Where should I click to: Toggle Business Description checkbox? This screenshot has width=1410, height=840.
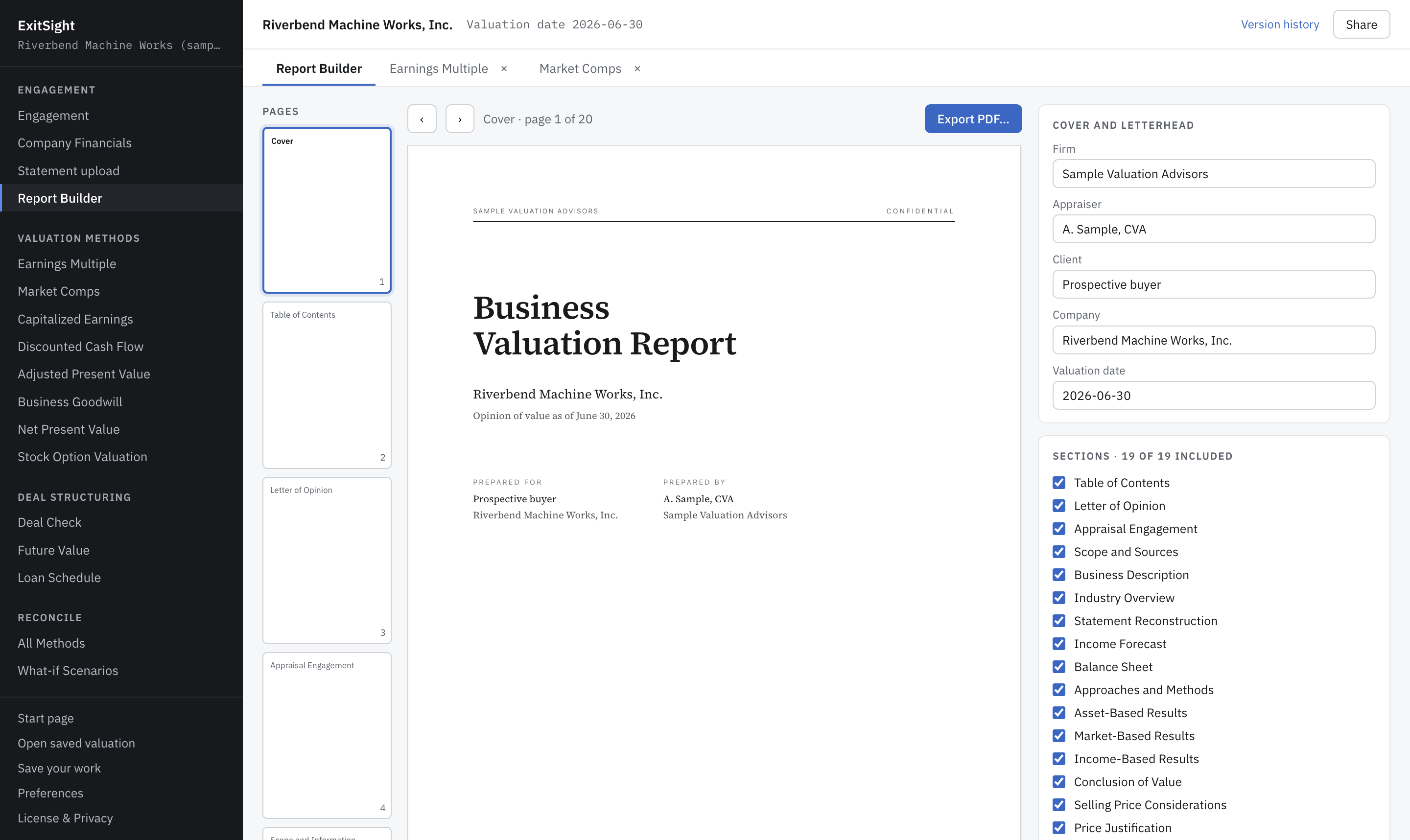[x=1059, y=575]
